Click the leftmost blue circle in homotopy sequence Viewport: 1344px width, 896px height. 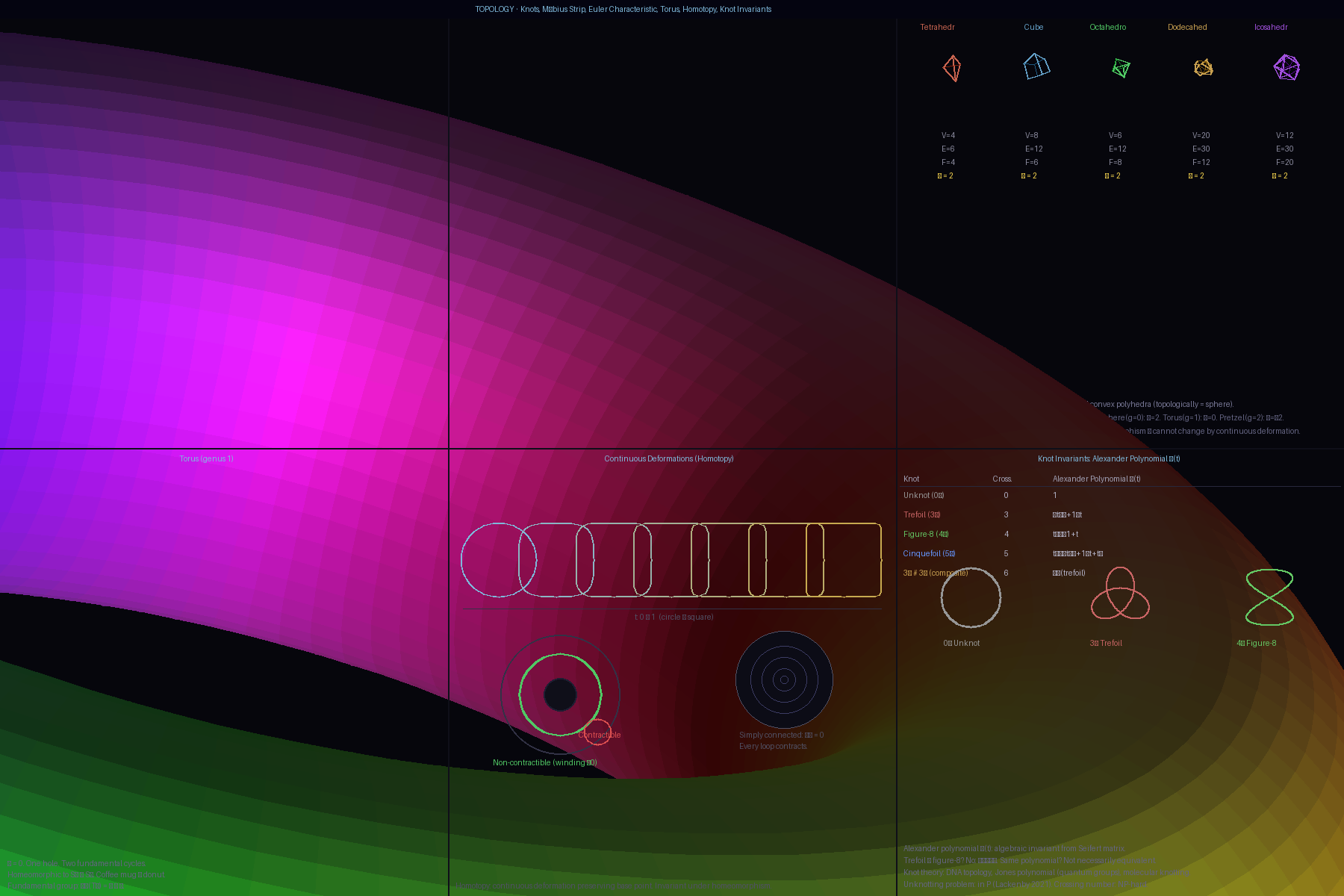tap(498, 560)
